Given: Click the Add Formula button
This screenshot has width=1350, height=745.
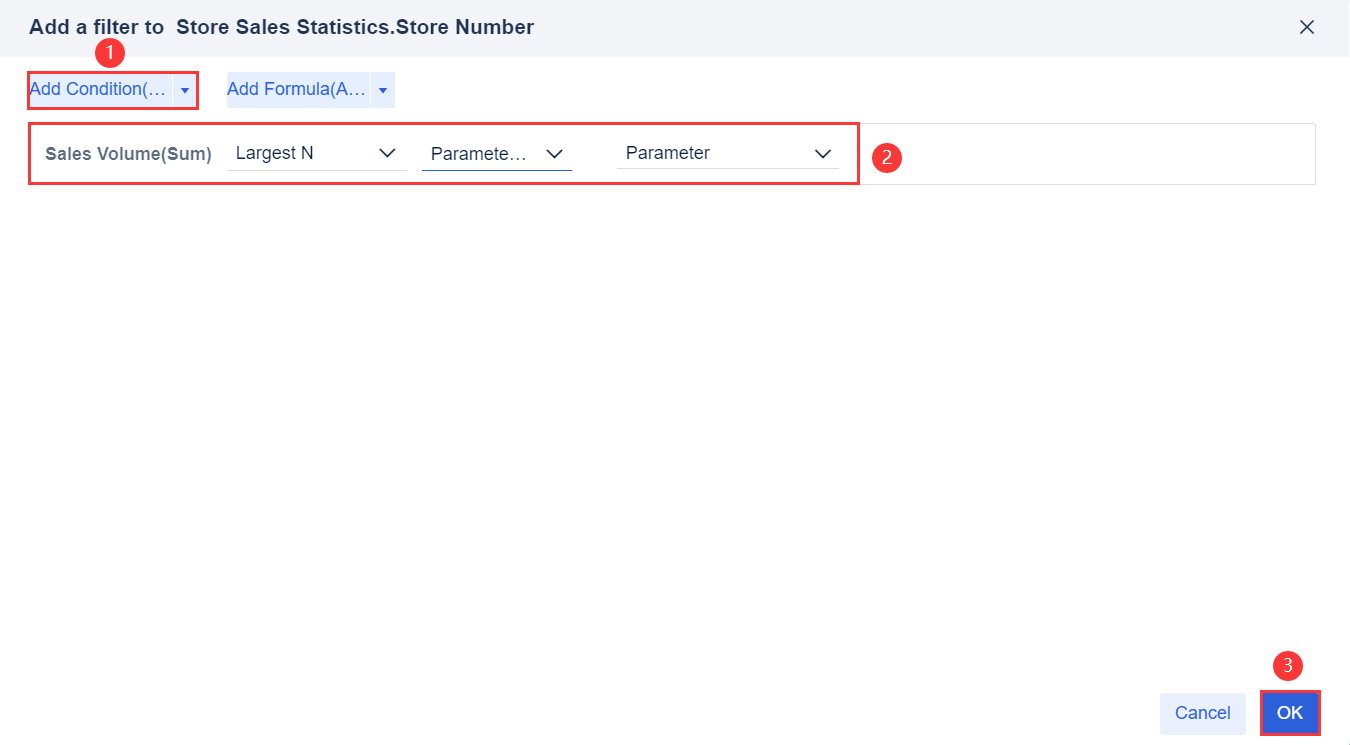Looking at the screenshot, I should coord(297,90).
